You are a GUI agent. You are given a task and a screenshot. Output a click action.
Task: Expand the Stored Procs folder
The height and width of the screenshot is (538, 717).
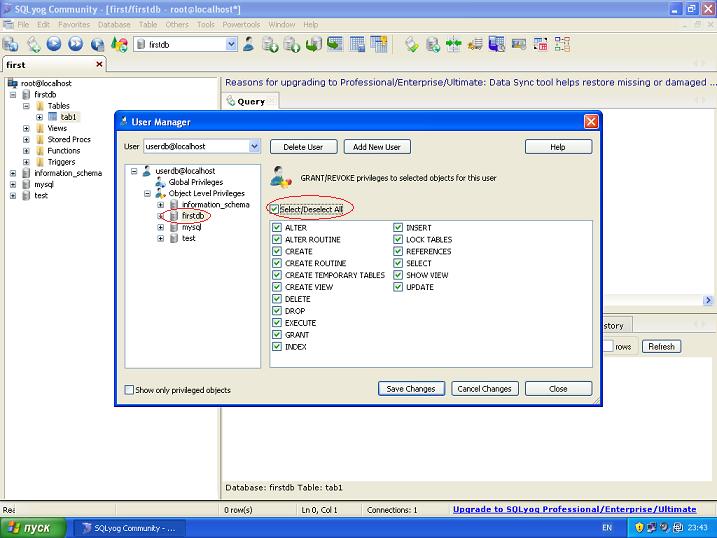(26, 139)
